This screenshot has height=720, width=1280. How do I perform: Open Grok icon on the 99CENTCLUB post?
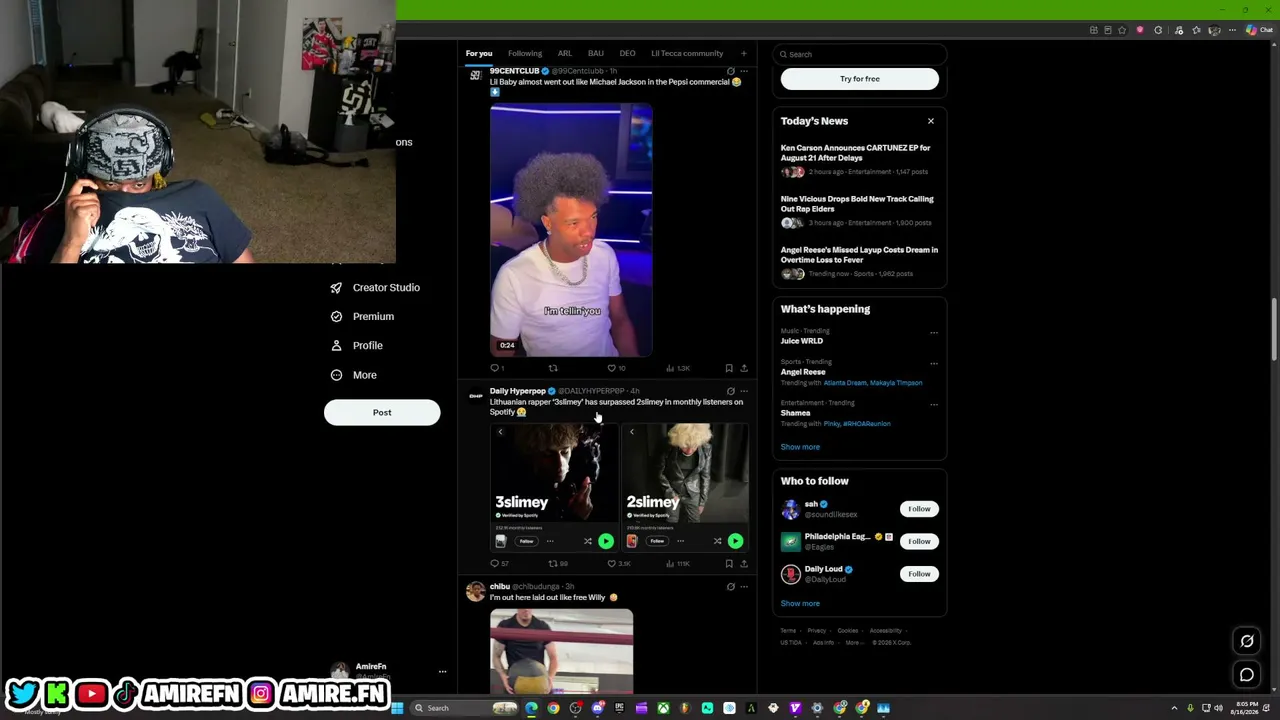pos(730,71)
